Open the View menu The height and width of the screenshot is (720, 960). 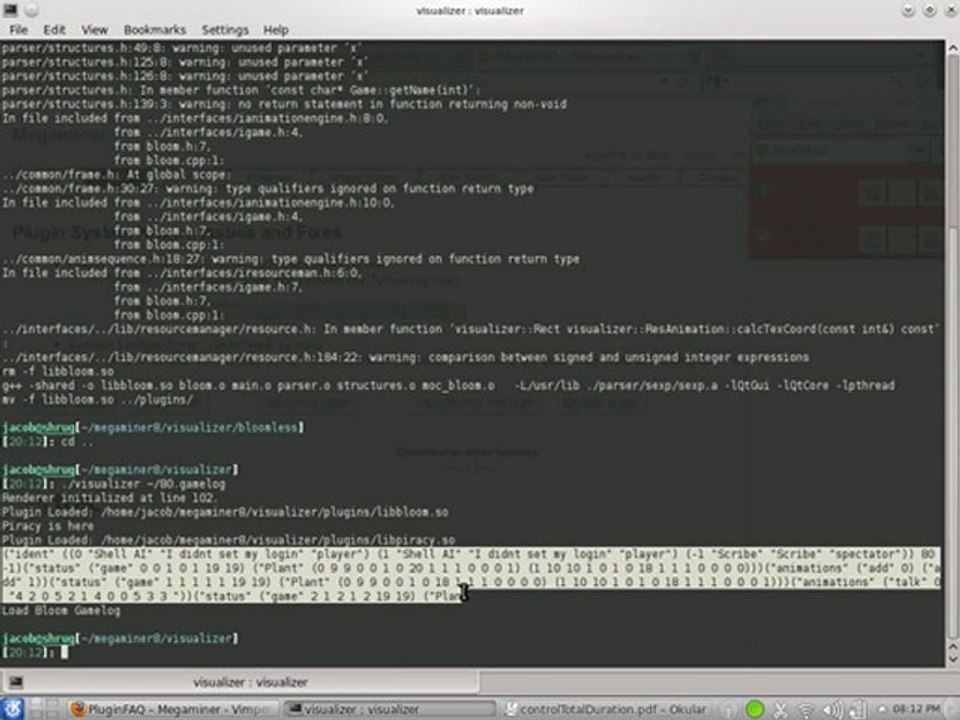coord(94,29)
